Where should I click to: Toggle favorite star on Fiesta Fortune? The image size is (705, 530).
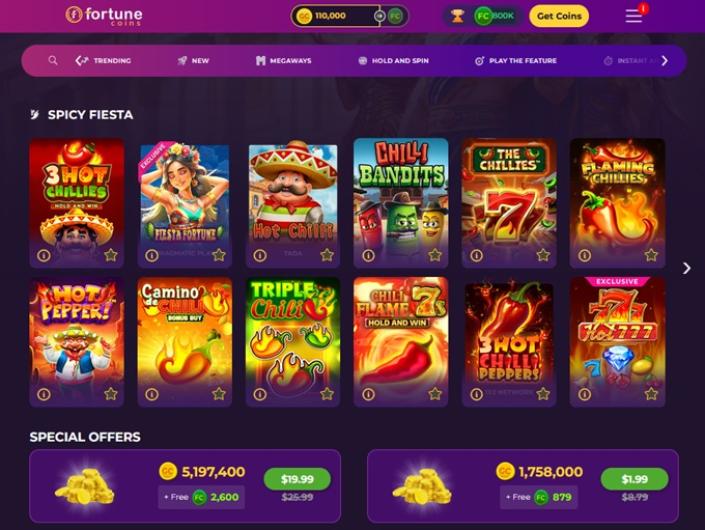coord(219,255)
